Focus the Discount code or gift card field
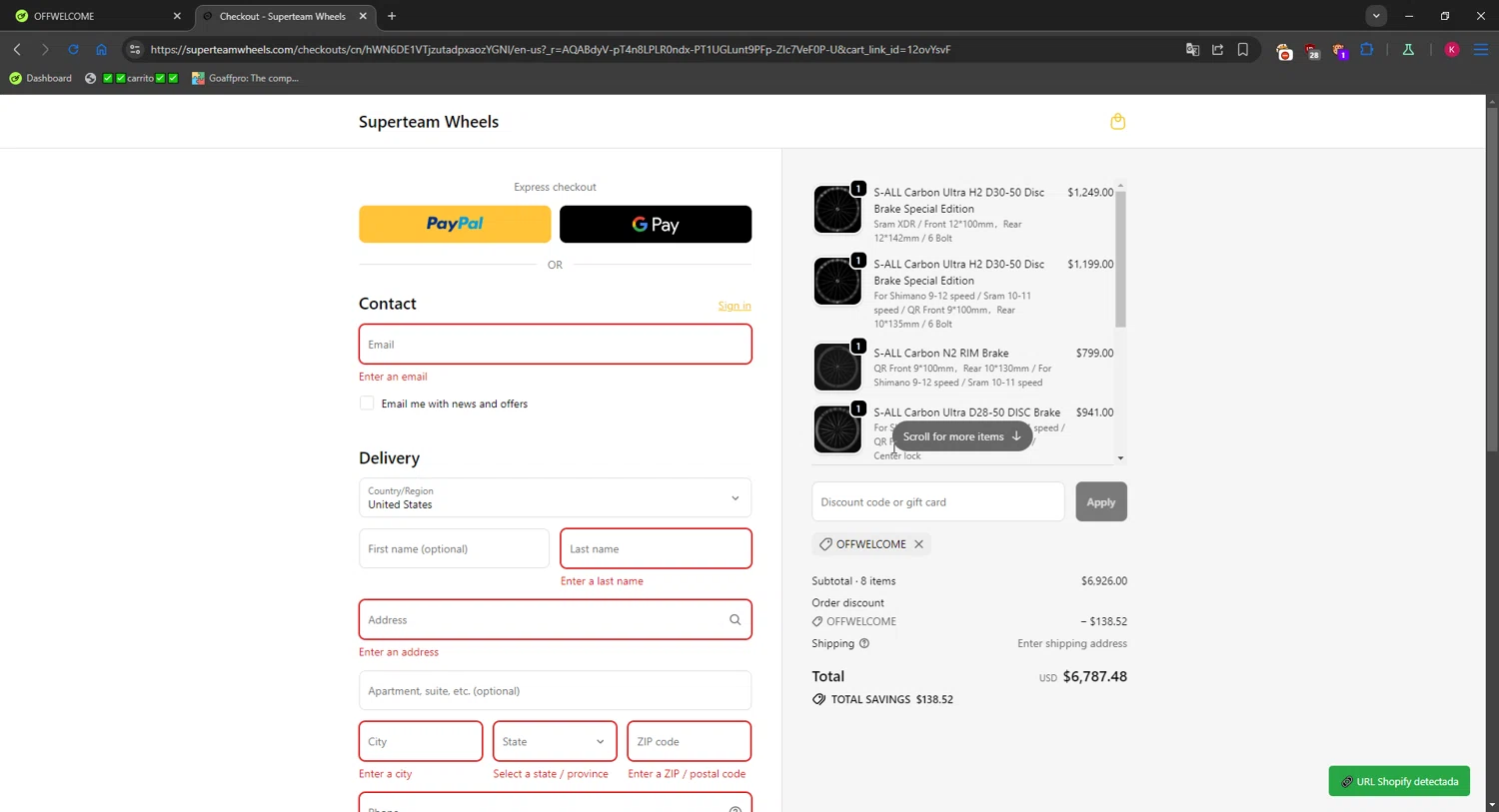The width and height of the screenshot is (1499, 812). [937, 501]
